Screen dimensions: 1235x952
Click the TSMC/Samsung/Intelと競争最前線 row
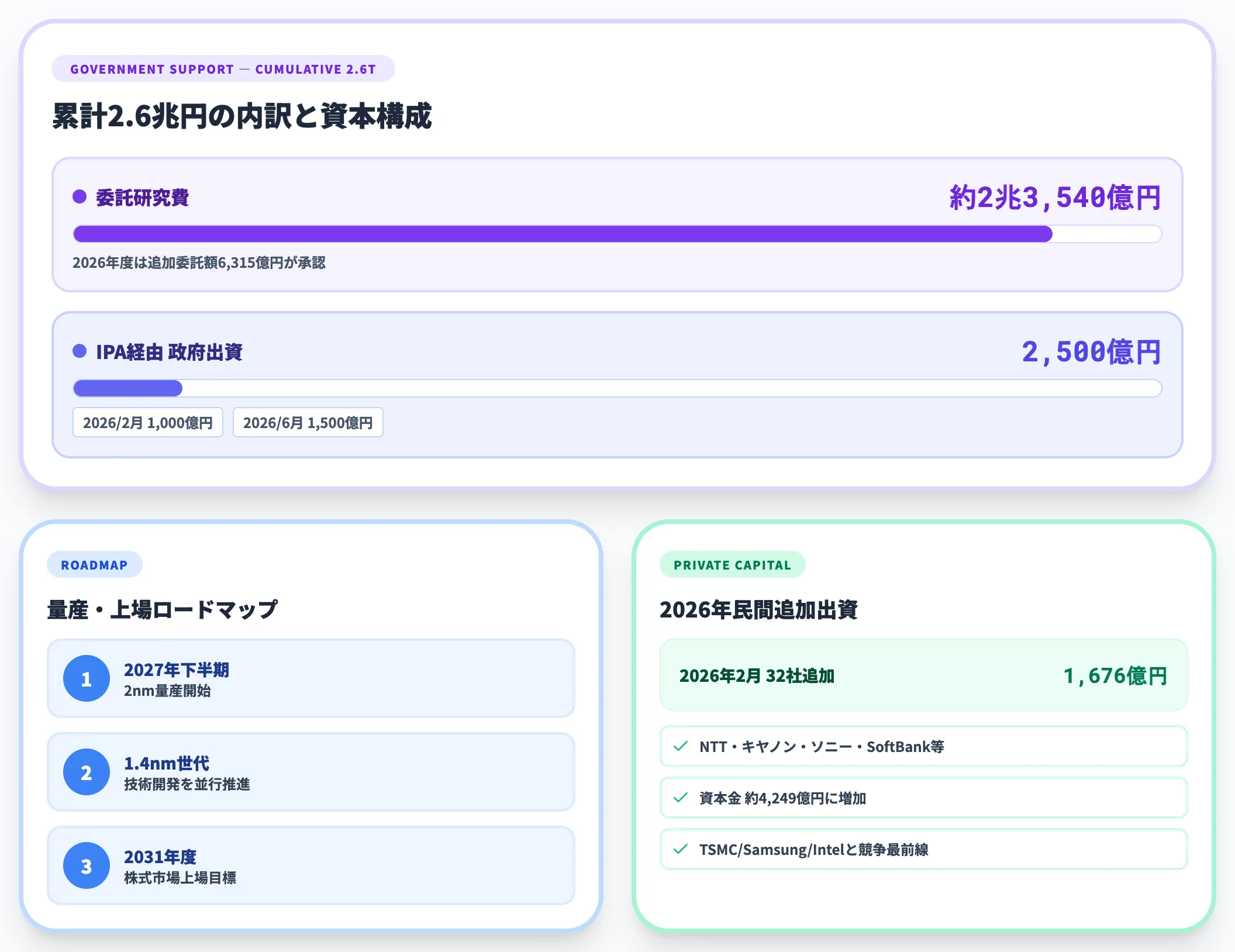[924, 849]
